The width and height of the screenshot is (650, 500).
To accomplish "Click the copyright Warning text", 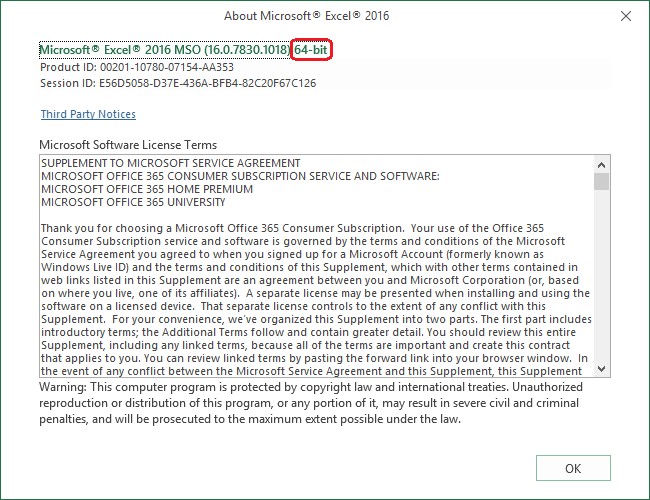I will tap(311, 403).
